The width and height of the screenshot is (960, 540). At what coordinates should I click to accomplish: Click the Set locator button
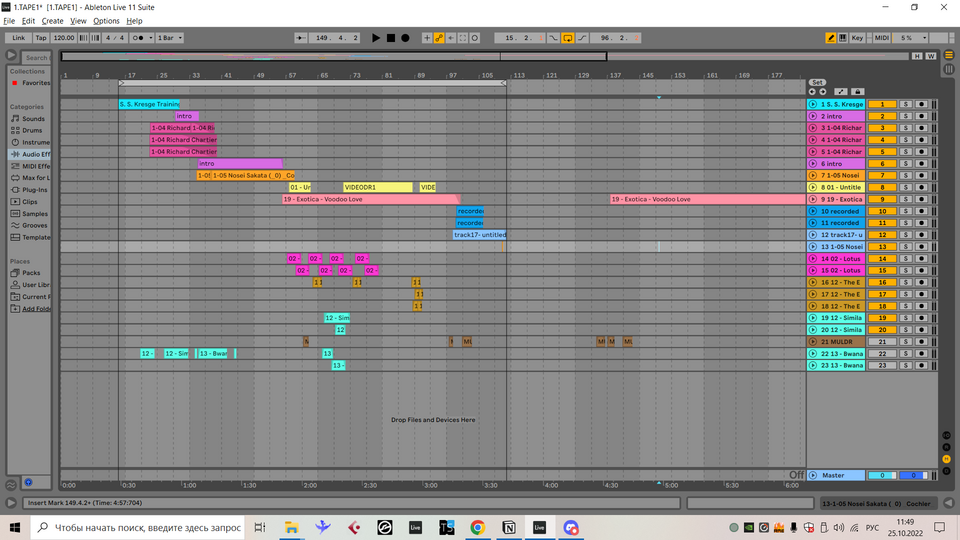(817, 82)
